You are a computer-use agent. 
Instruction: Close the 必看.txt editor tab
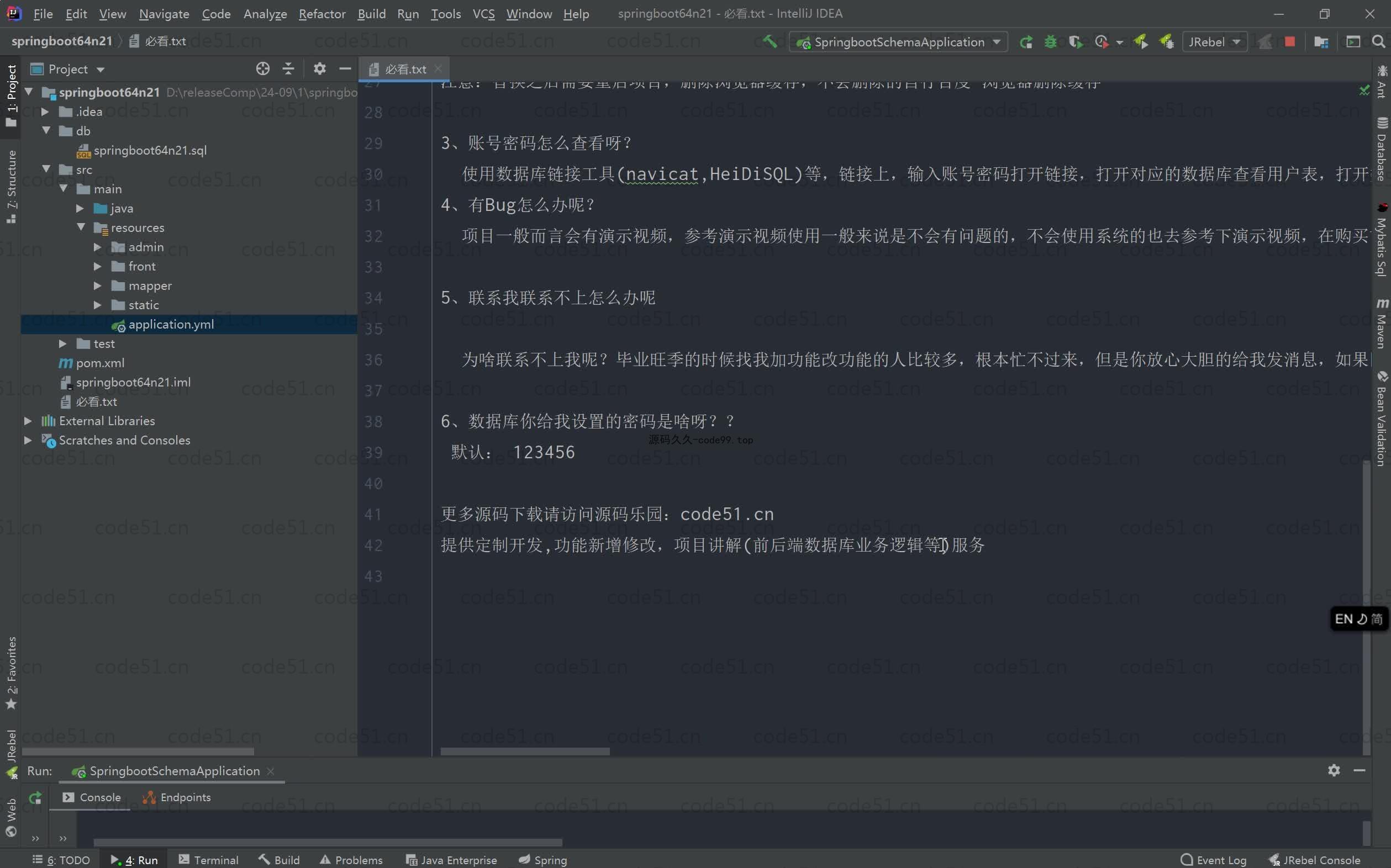tap(438, 68)
